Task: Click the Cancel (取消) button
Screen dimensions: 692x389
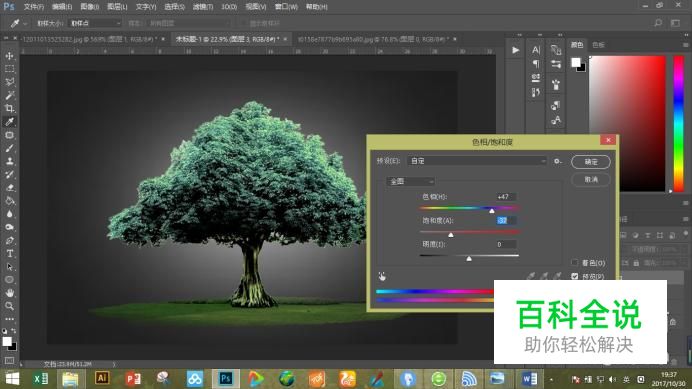Action: [x=590, y=180]
